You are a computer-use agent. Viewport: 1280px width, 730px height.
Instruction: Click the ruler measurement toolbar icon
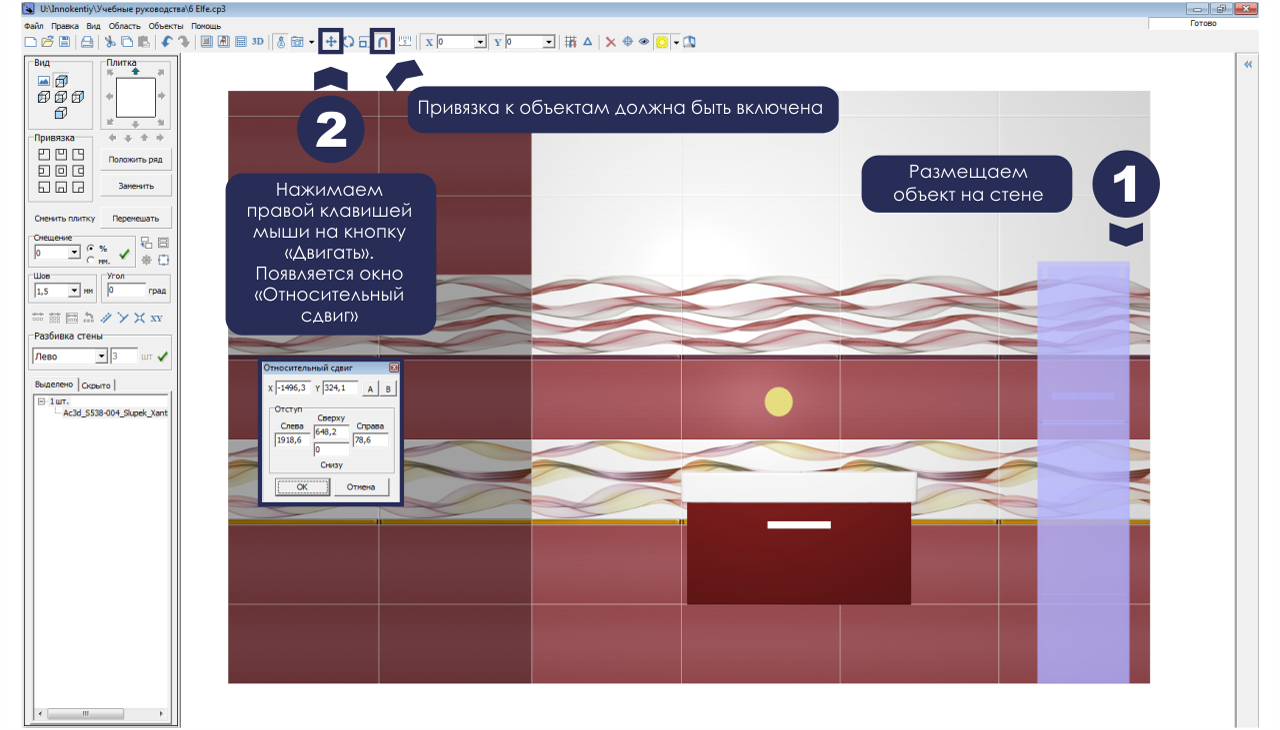coord(405,42)
